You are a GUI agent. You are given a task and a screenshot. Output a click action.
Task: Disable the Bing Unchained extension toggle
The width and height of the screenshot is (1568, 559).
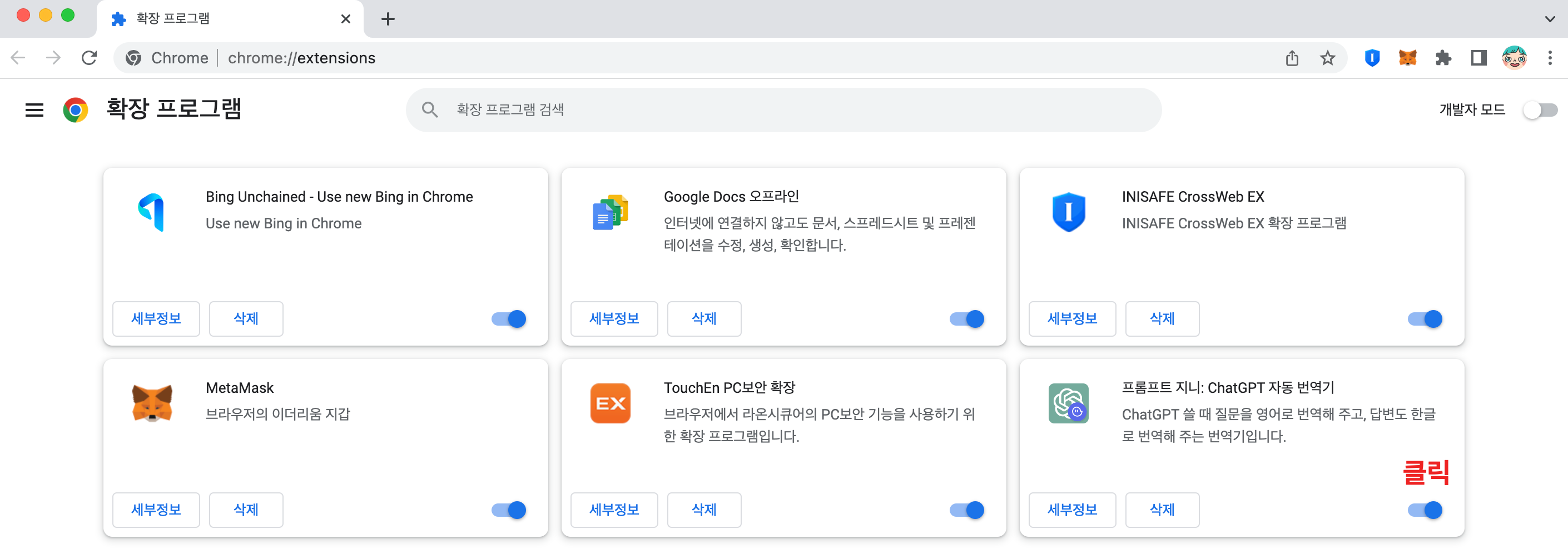(x=509, y=319)
